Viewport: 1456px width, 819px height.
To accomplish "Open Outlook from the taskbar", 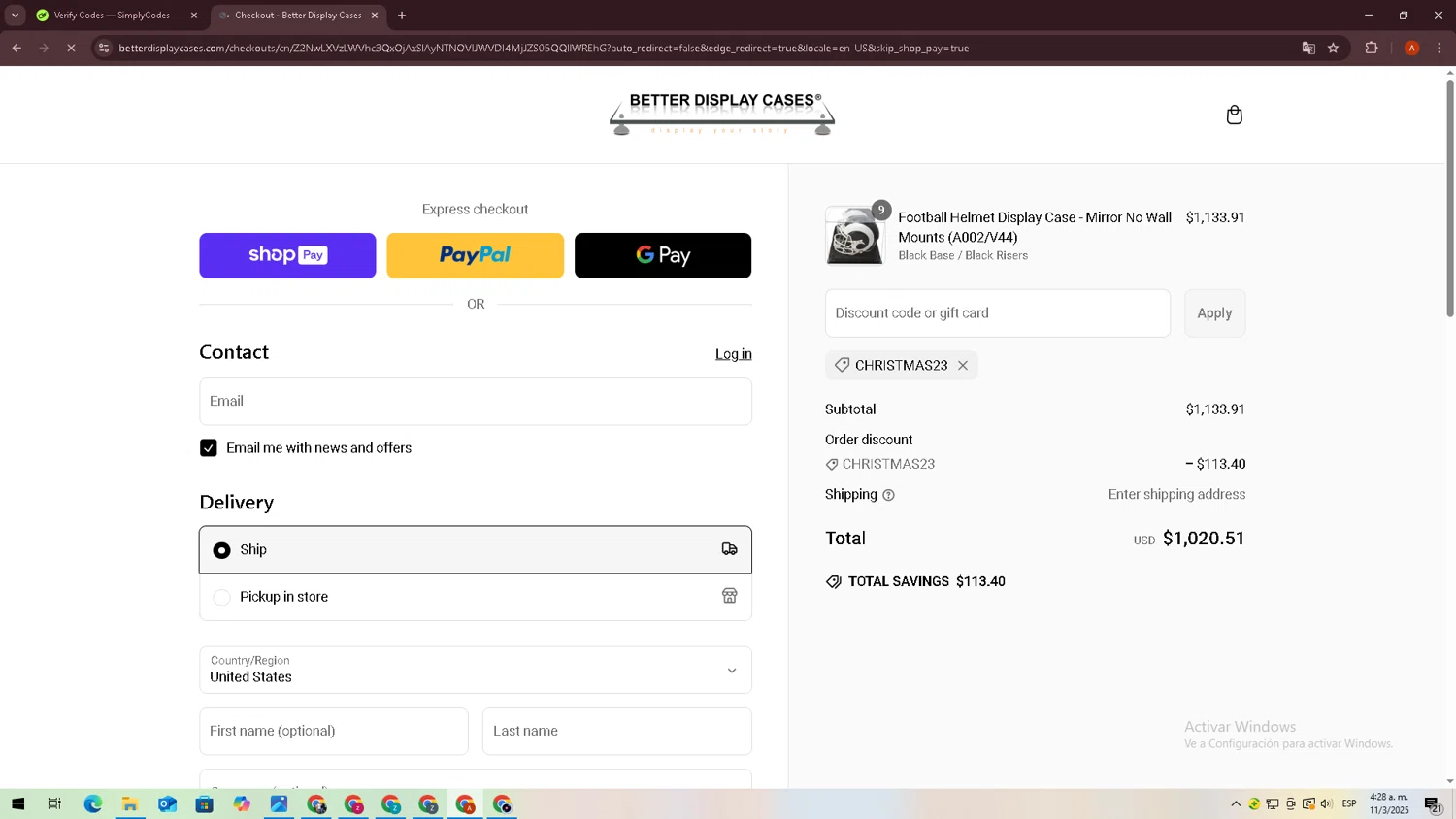I will click(167, 803).
